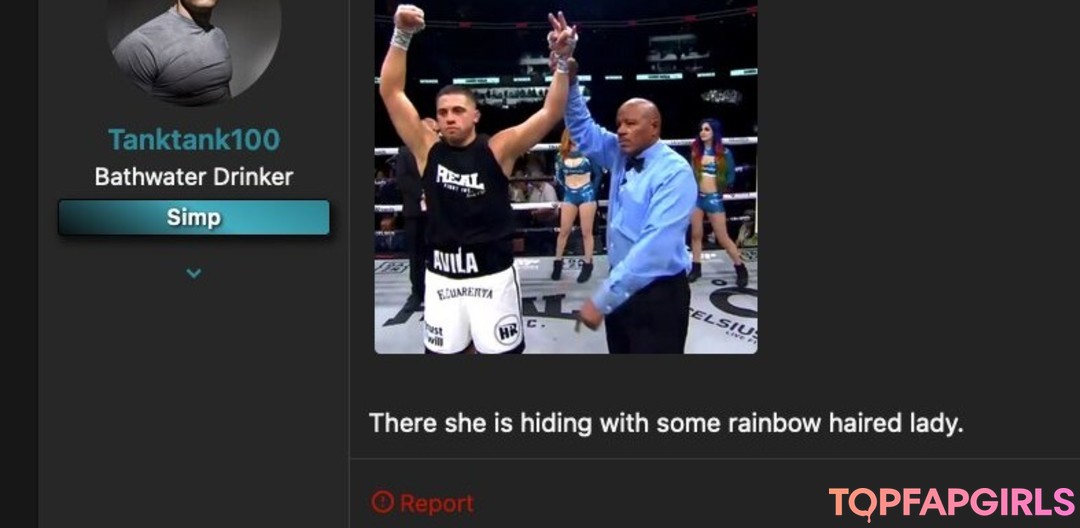Open Tanktank100's profile avatar picture
This screenshot has width=1080, height=528.
[x=194, y=50]
